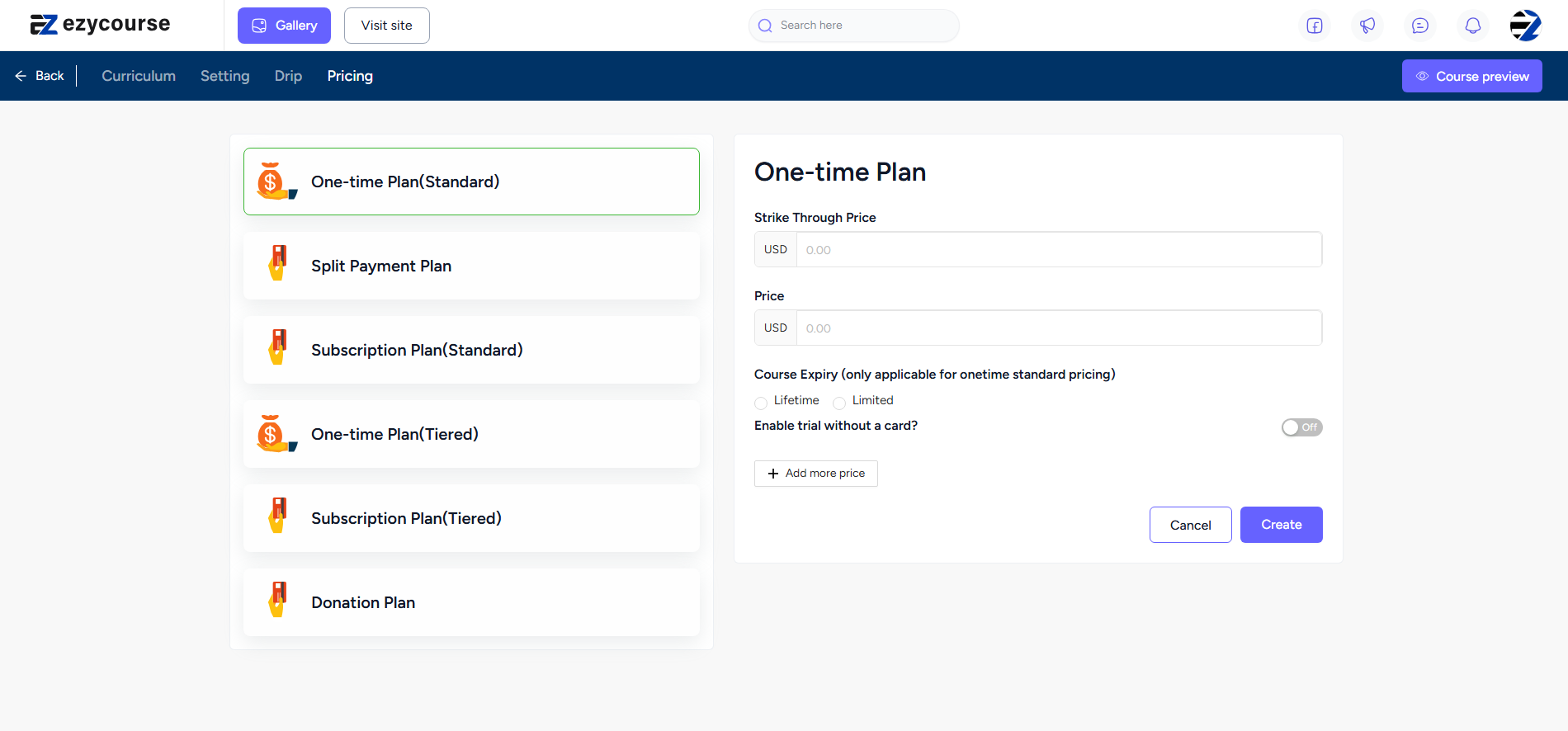The image size is (1568, 731).
Task: Focus the Strike Through Price input
Action: coord(1059,249)
